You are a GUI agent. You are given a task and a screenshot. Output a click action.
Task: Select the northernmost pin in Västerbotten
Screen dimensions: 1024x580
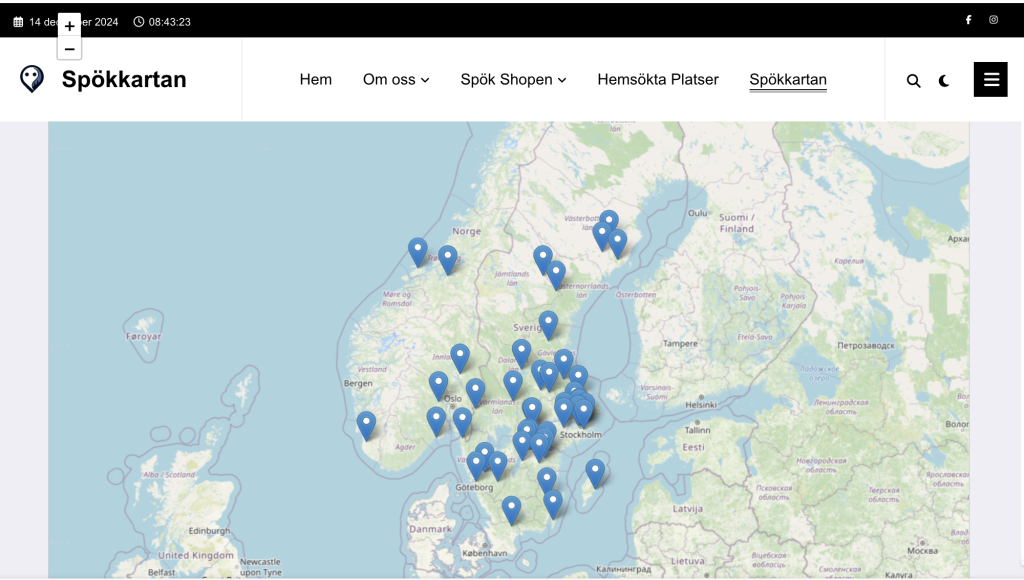tap(609, 223)
